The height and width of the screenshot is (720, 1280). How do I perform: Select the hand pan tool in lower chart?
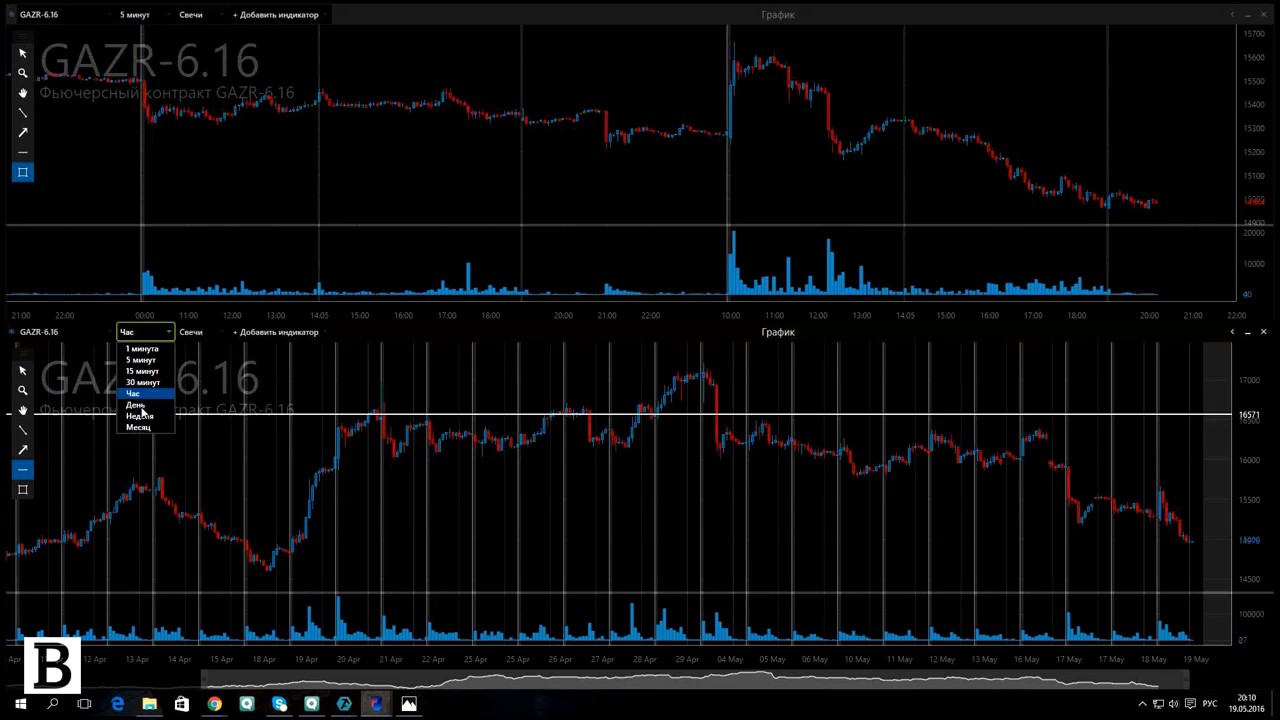click(23, 410)
